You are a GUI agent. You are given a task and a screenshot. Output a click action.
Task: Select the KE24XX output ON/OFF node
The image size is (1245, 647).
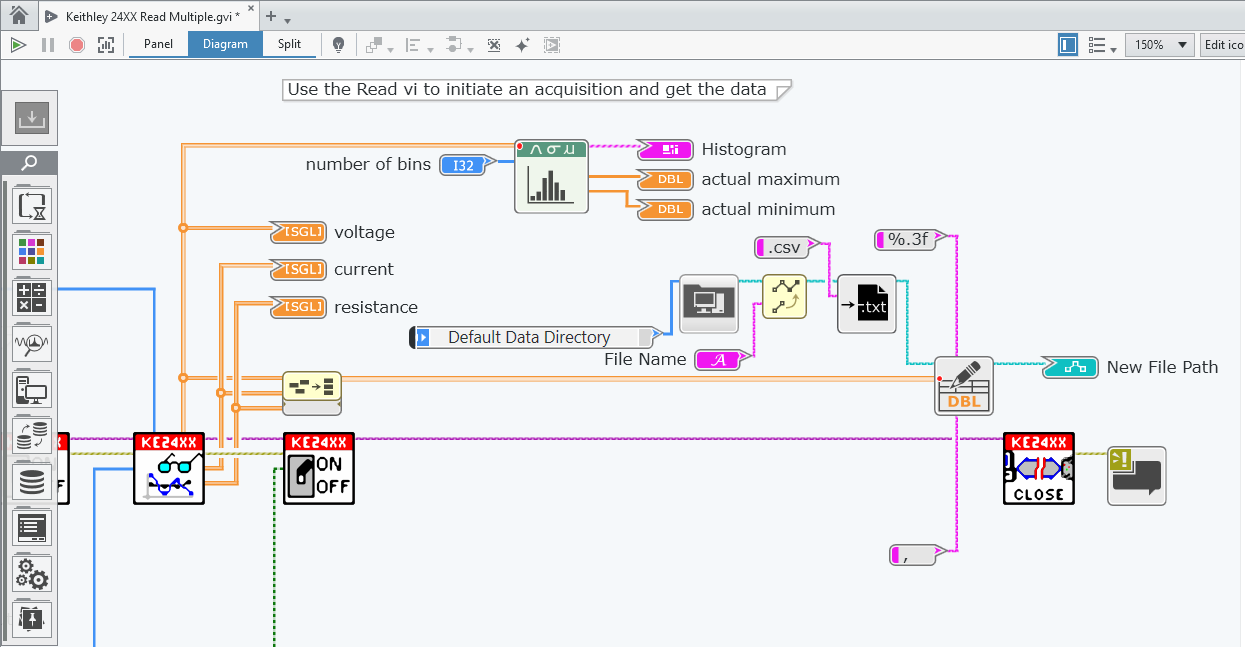click(x=318, y=468)
